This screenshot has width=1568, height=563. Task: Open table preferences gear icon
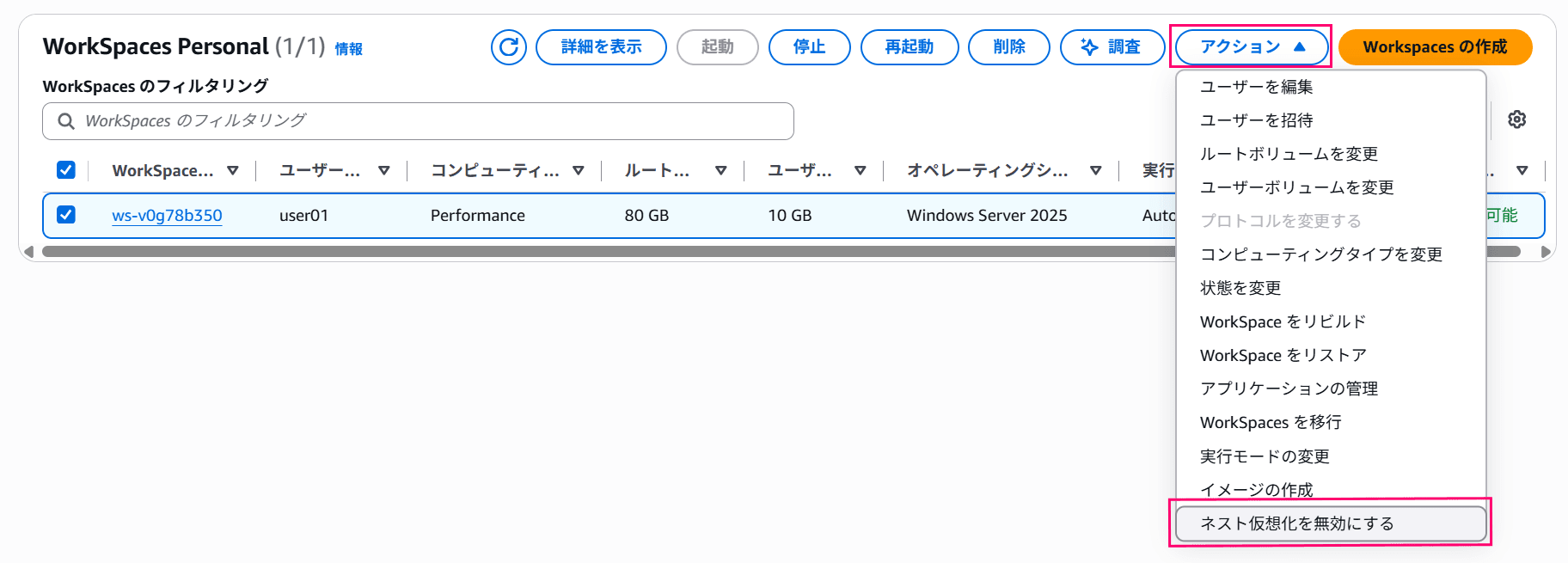(x=1517, y=119)
